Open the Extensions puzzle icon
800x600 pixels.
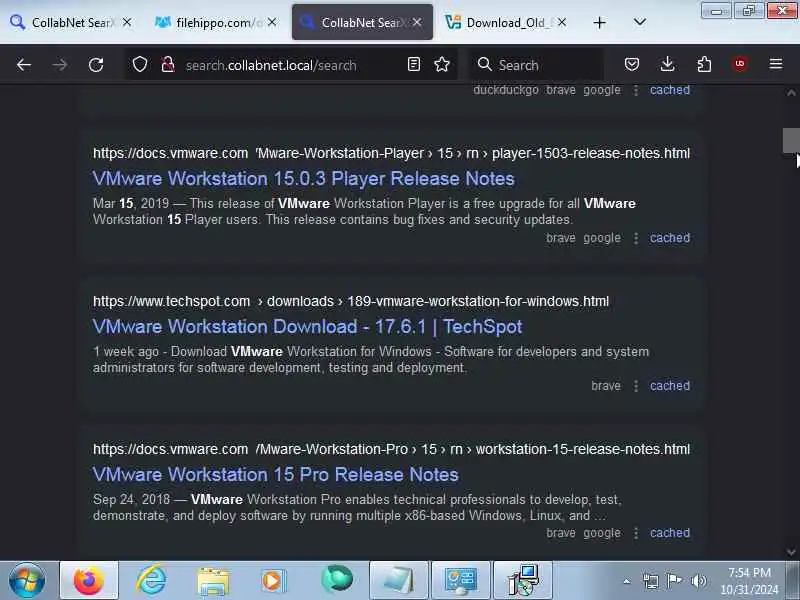point(704,64)
